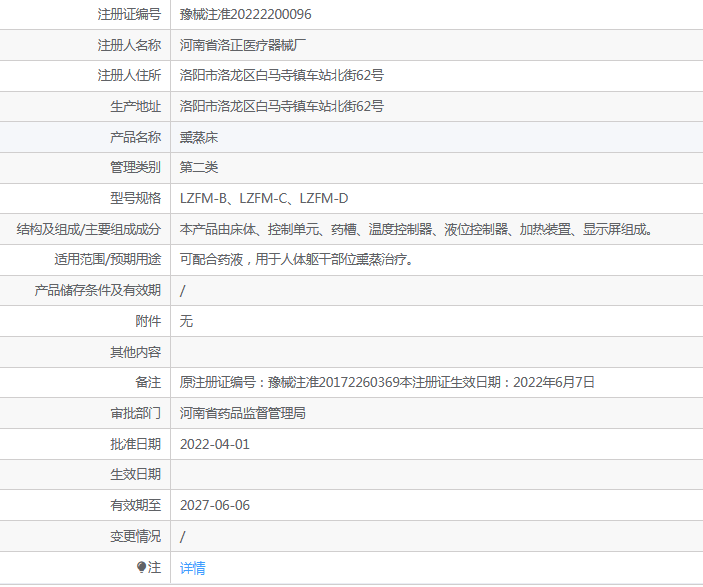Open the 详情 link
Image resolution: width=703 pixels, height=587 pixels.
pyautogui.click(x=192, y=568)
